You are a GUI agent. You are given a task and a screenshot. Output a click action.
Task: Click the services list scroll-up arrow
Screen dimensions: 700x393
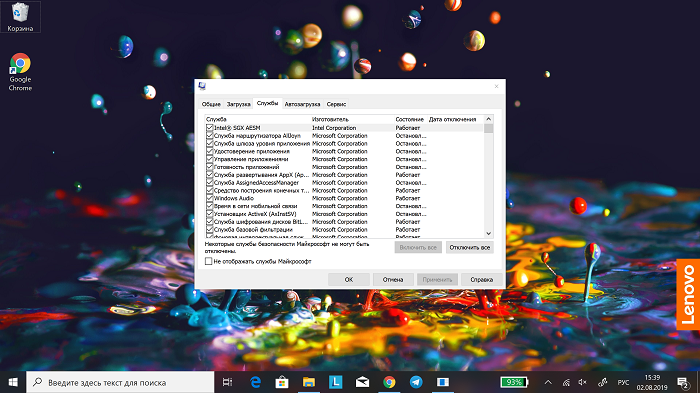point(488,119)
